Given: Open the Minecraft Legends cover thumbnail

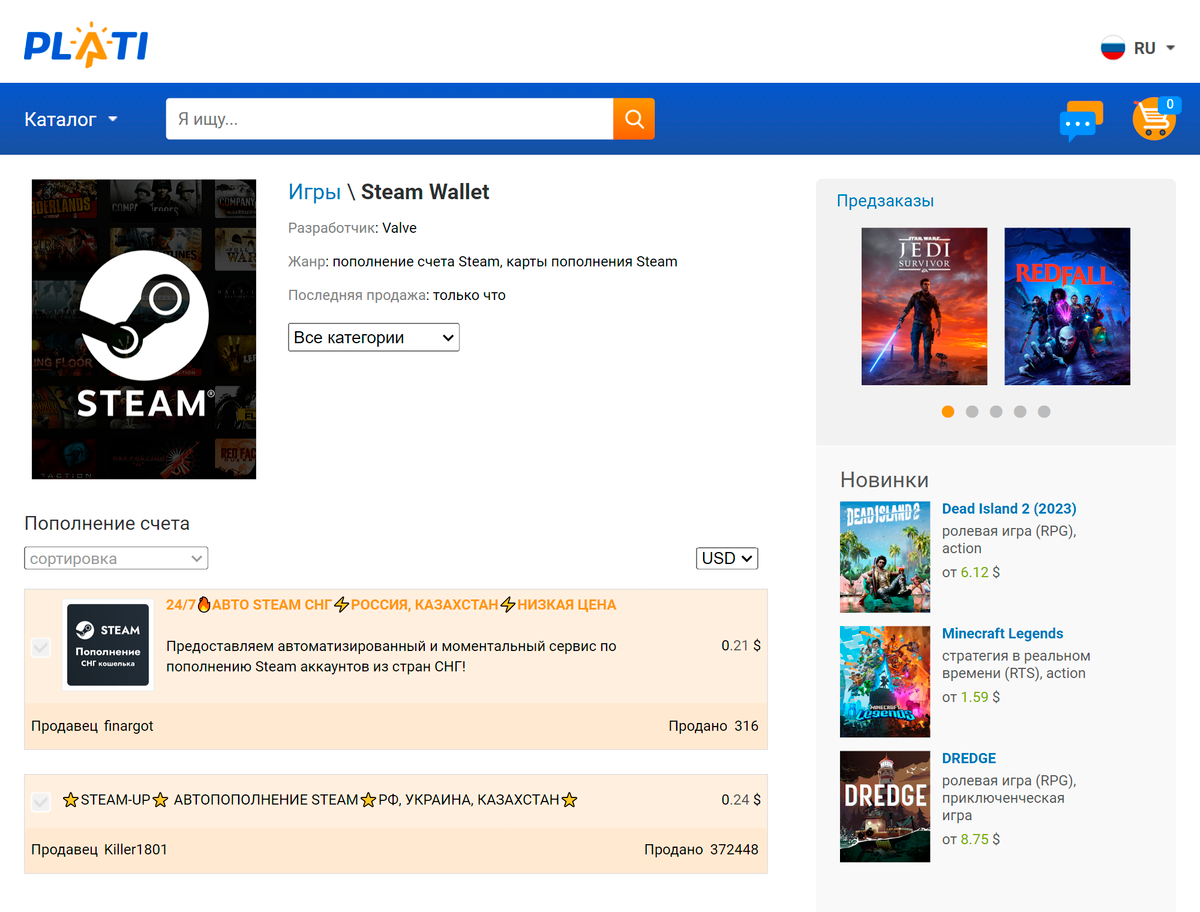Looking at the screenshot, I should coord(885,682).
